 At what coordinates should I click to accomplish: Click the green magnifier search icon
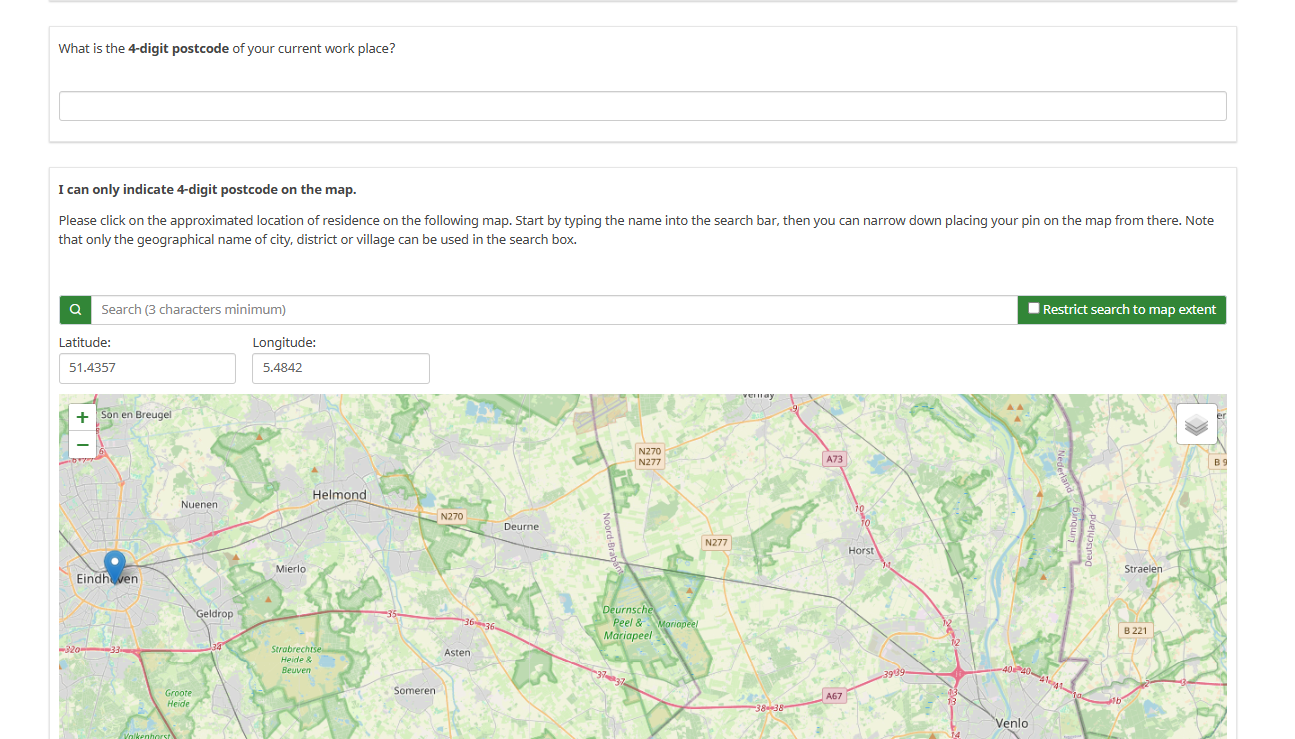[x=75, y=310]
